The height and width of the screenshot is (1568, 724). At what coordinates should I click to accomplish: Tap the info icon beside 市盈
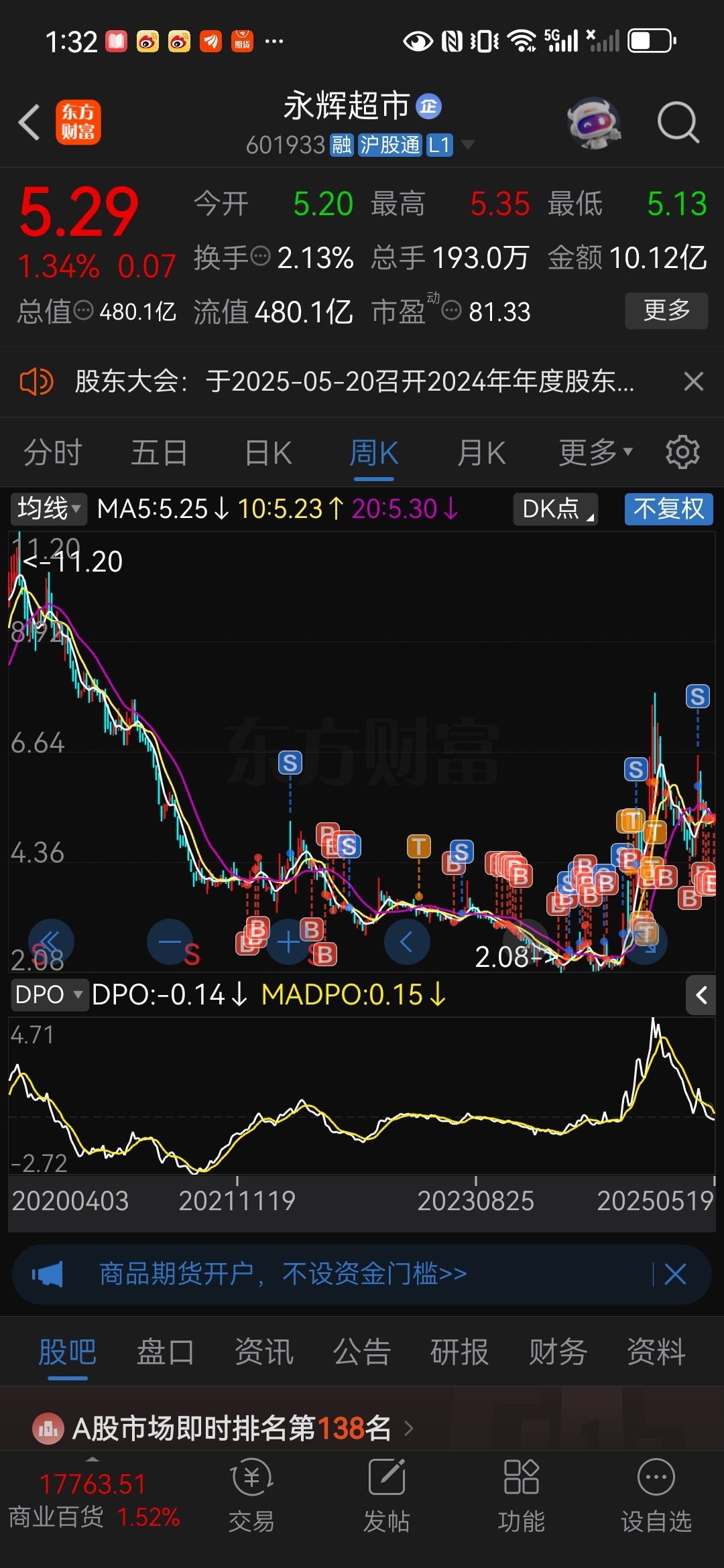(x=452, y=311)
